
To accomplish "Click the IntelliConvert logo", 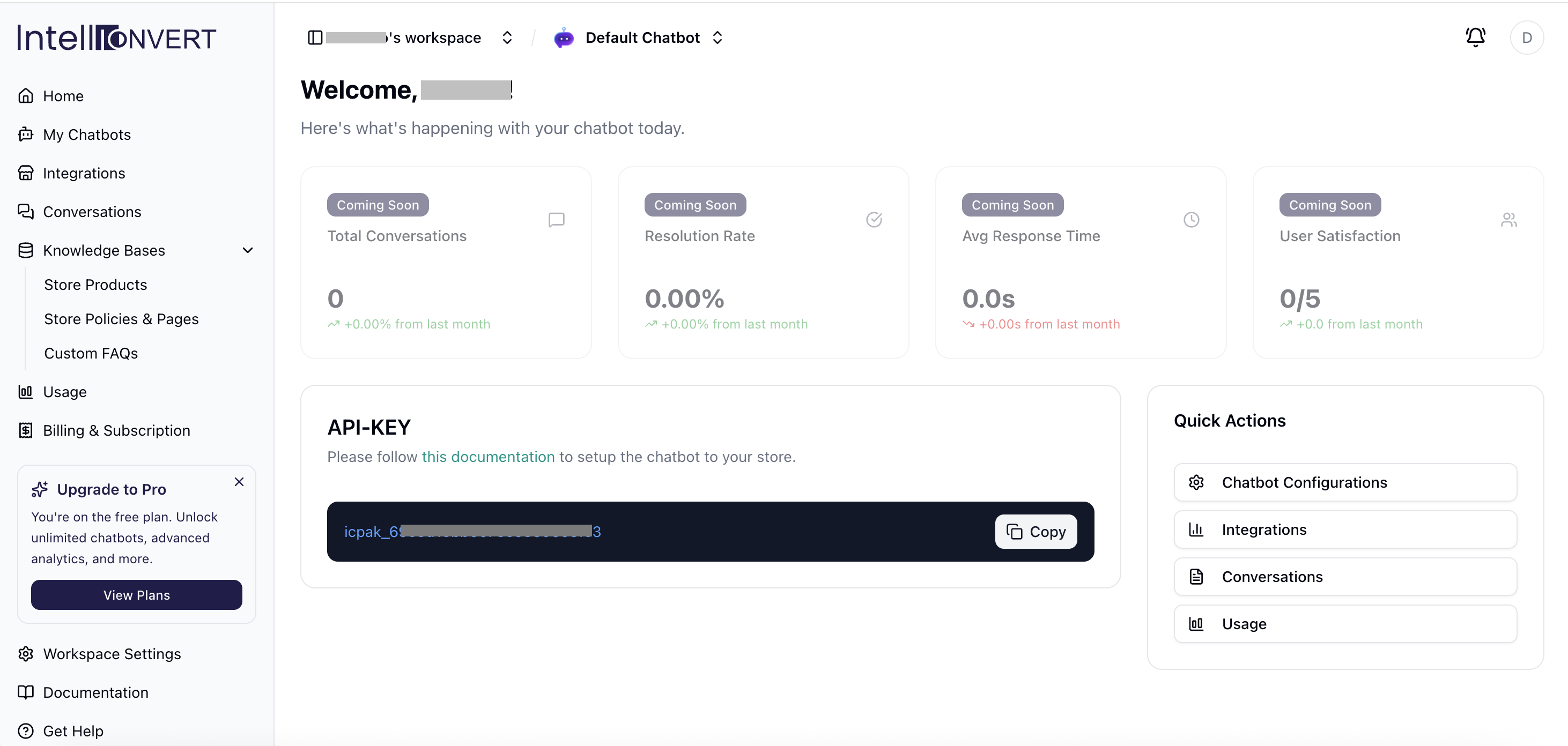I will (117, 38).
